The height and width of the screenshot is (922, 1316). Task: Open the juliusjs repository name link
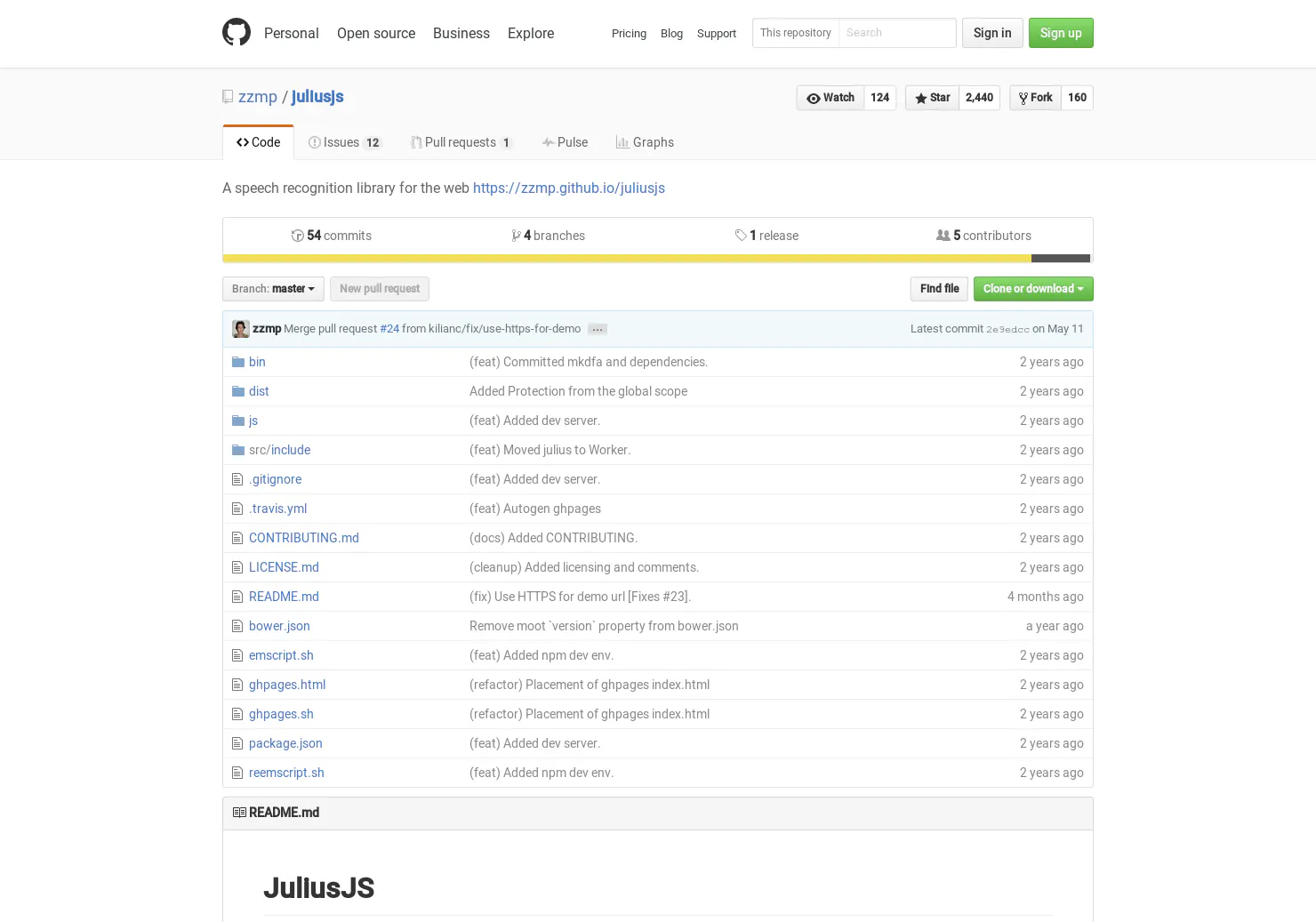point(317,97)
